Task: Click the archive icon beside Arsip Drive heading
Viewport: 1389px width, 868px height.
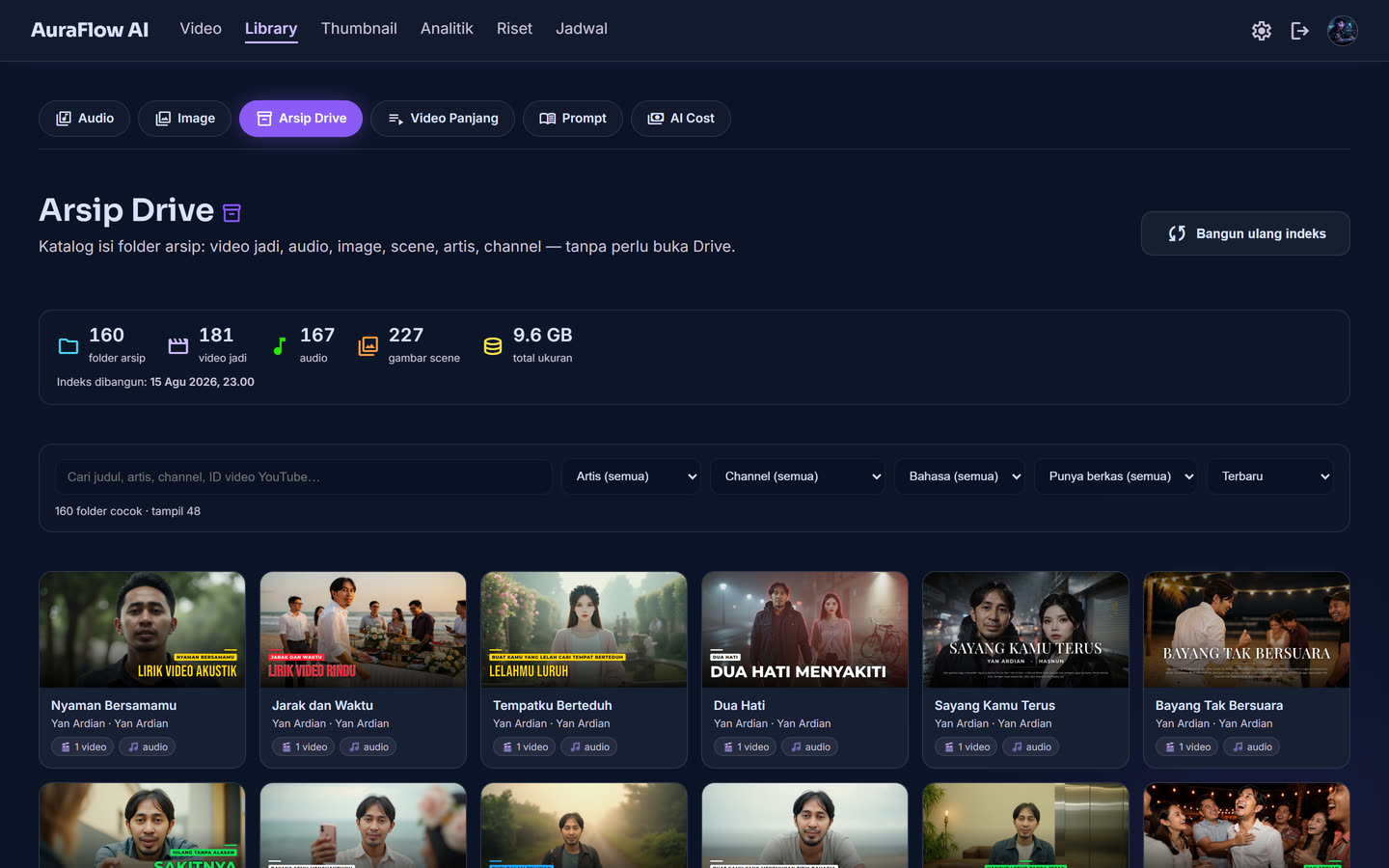Action: (x=231, y=212)
